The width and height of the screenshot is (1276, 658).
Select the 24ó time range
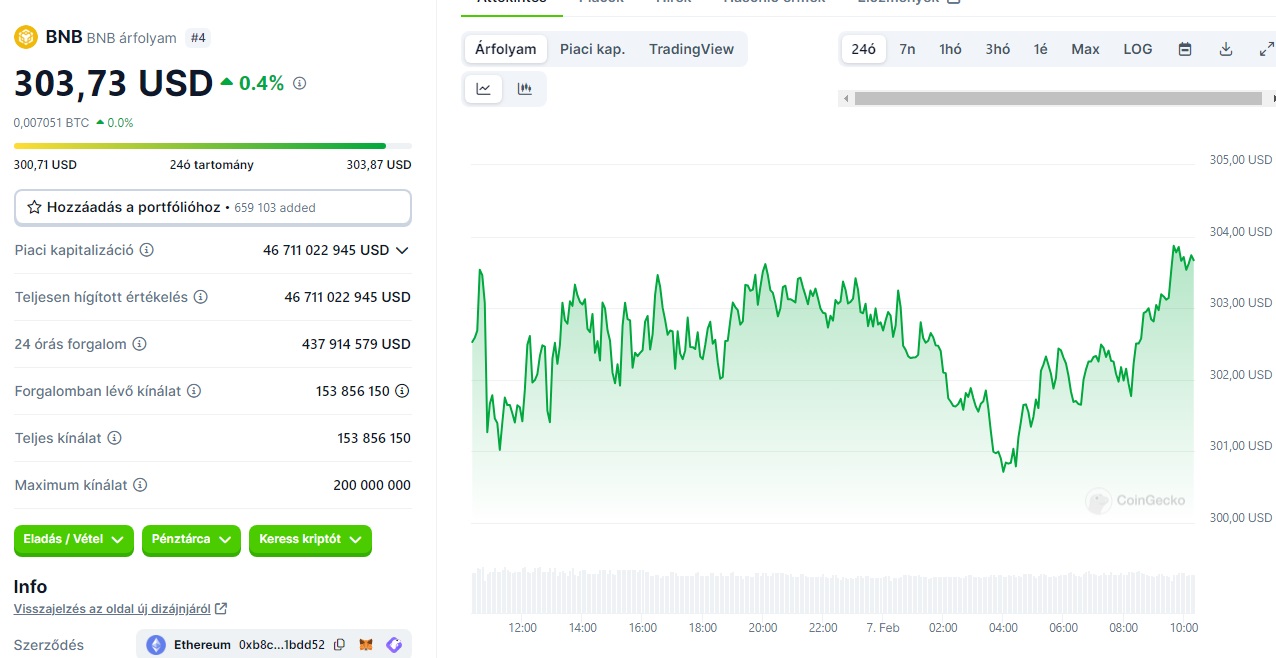pyautogui.click(x=864, y=49)
